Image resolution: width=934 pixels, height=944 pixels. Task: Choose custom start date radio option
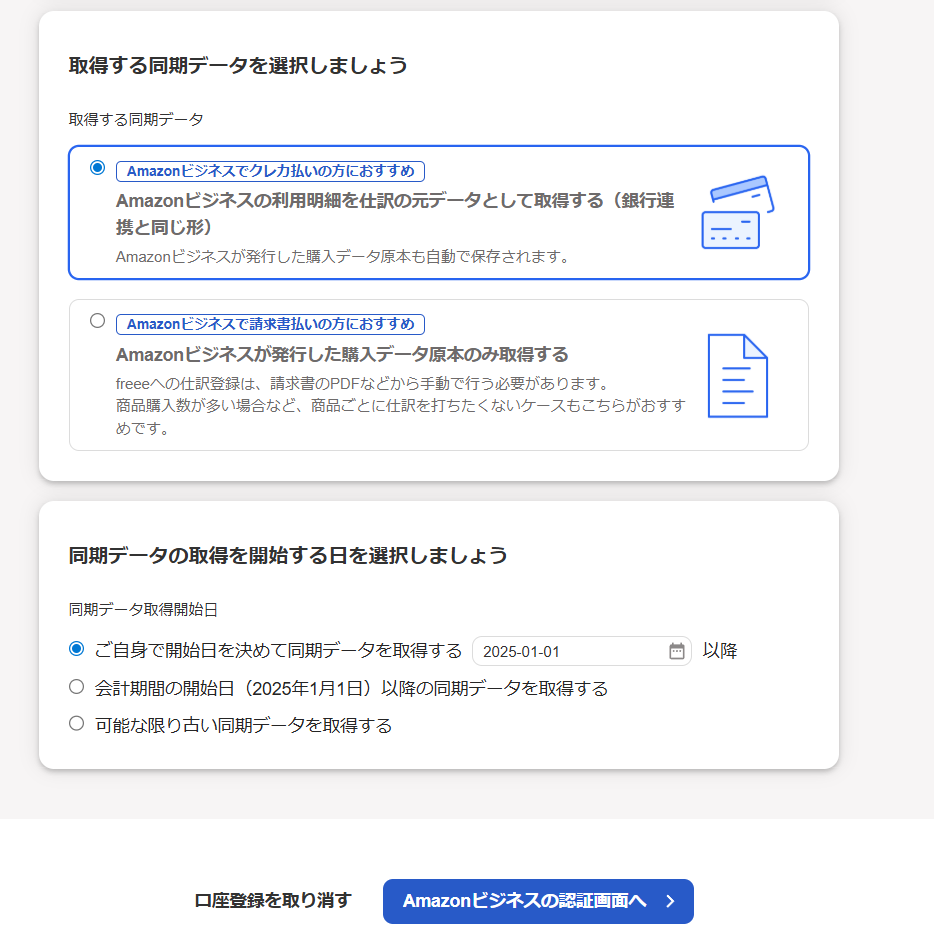tap(76, 649)
